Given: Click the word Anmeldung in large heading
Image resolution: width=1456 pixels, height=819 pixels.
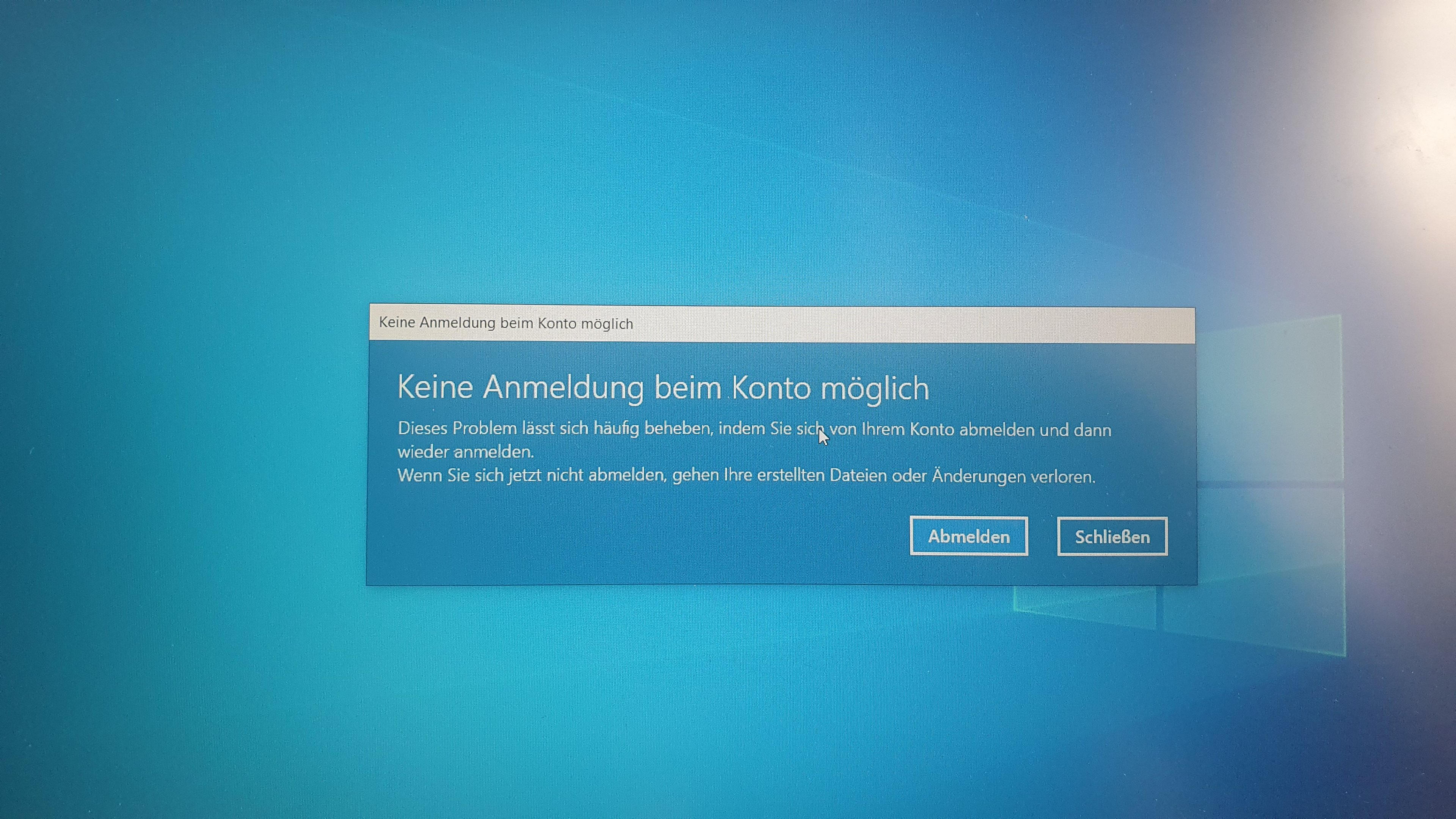Looking at the screenshot, I should pyautogui.click(x=563, y=388).
